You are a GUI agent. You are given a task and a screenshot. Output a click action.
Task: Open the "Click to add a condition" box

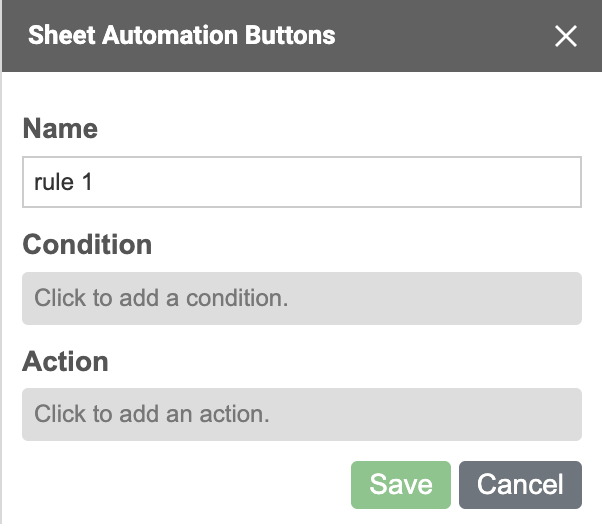click(302, 298)
